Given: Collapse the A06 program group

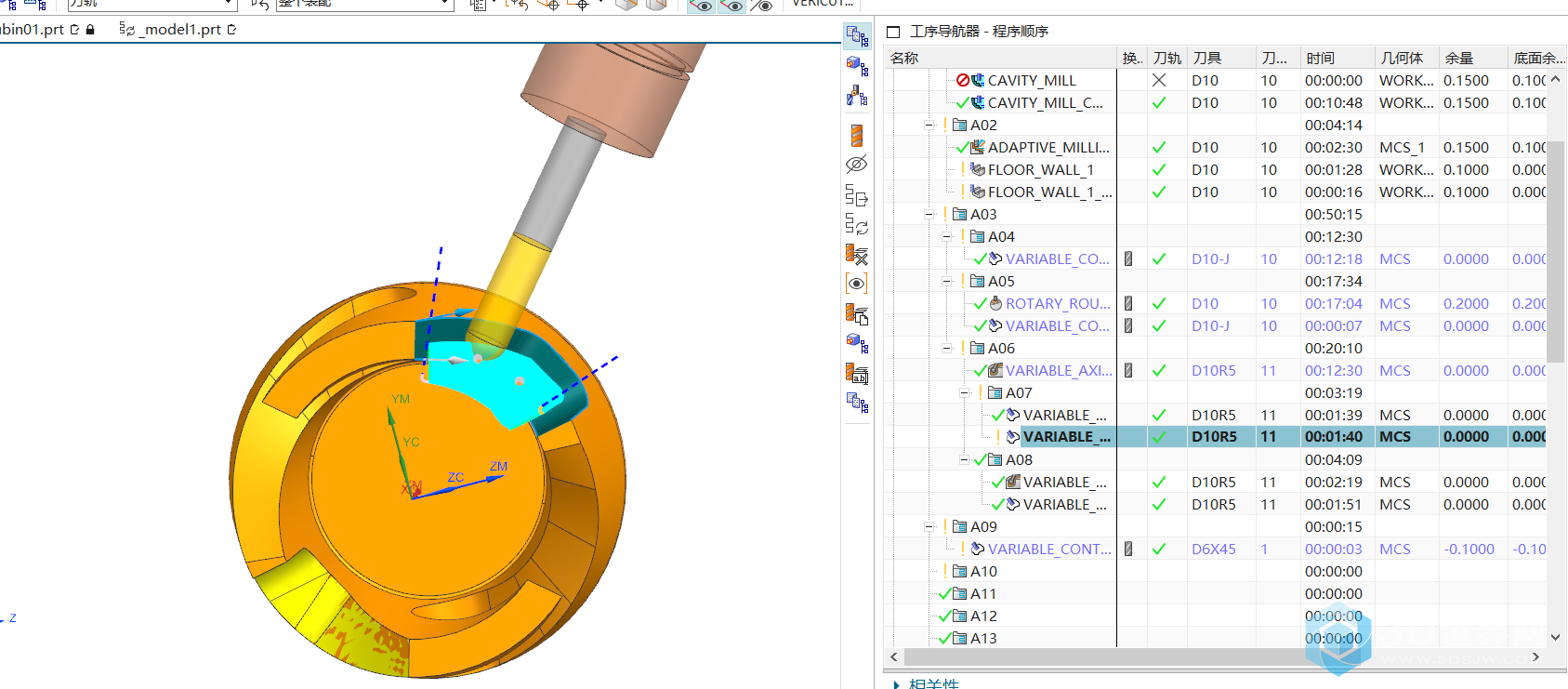Looking at the screenshot, I should [946, 348].
